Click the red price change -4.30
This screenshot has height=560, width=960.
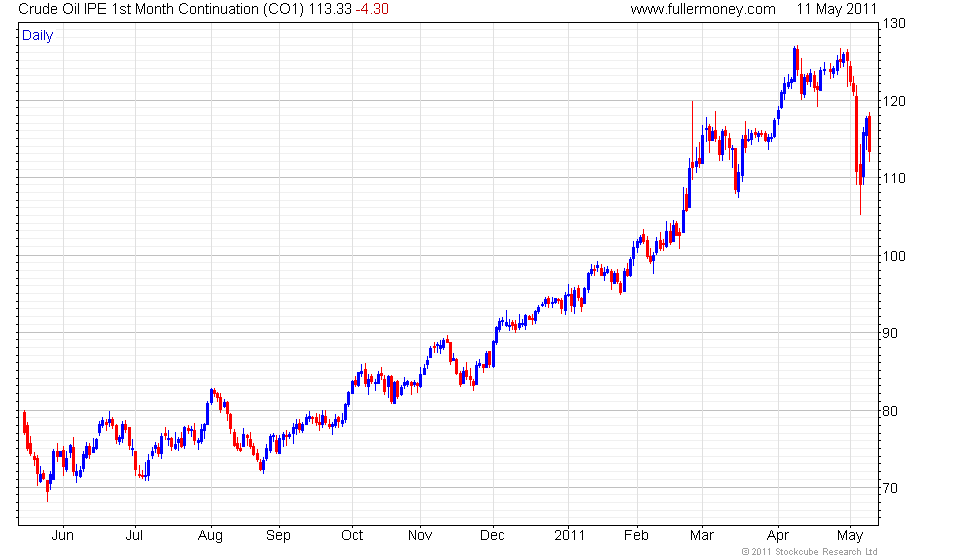pyautogui.click(x=372, y=9)
